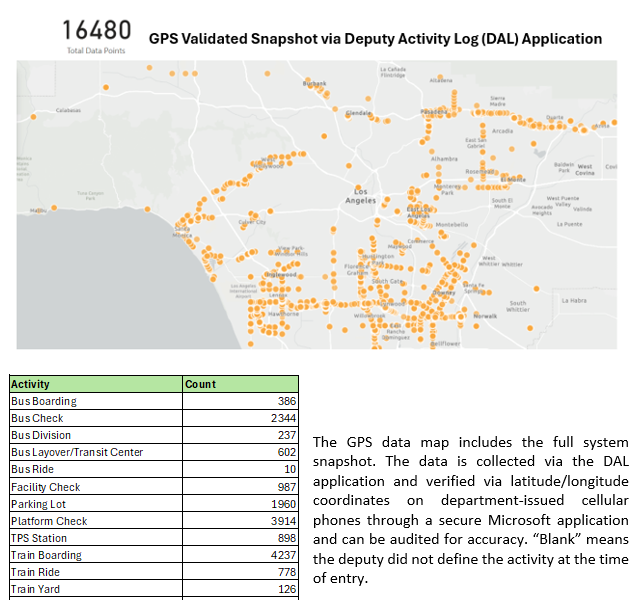Click the GPS data map description paragraph
This screenshot has height=600, width=638.
[470, 510]
